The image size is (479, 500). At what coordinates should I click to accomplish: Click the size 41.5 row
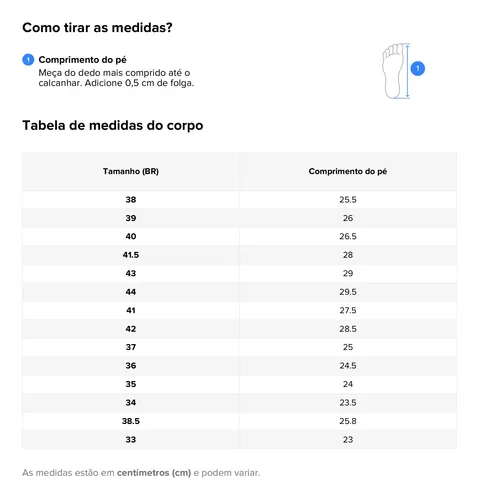coord(239,255)
